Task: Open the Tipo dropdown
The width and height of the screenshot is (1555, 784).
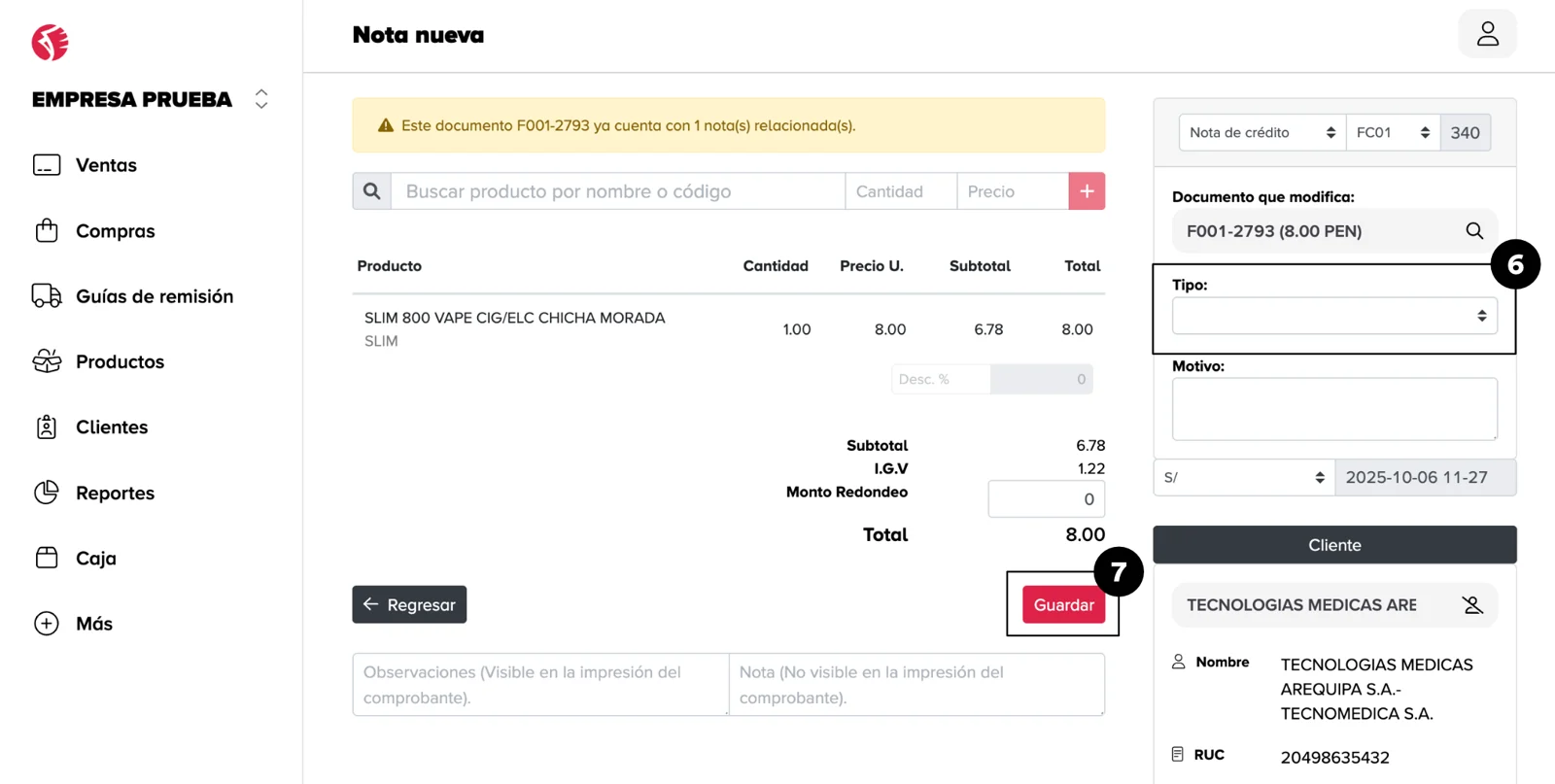Action: pyautogui.click(x=1333, y=316)
